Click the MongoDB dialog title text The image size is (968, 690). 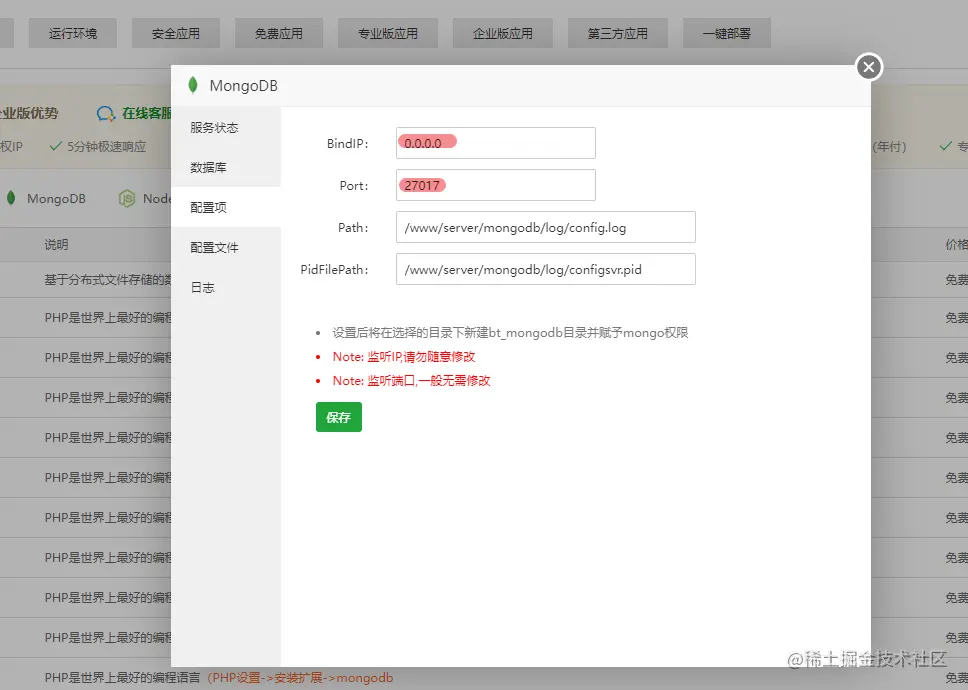point(243,86)
